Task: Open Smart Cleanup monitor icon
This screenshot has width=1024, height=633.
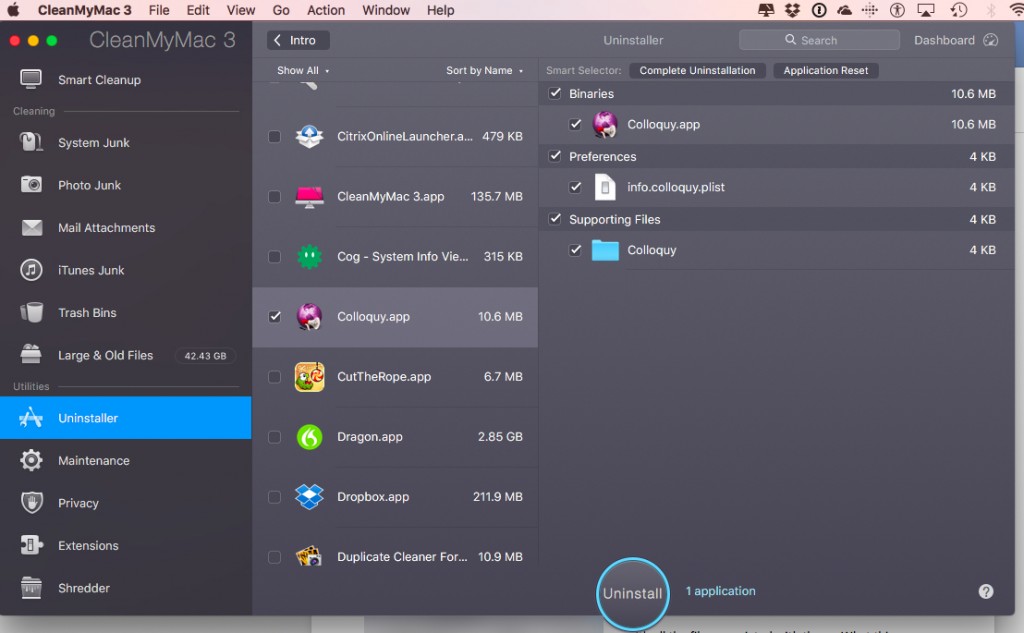Action: 31,80
